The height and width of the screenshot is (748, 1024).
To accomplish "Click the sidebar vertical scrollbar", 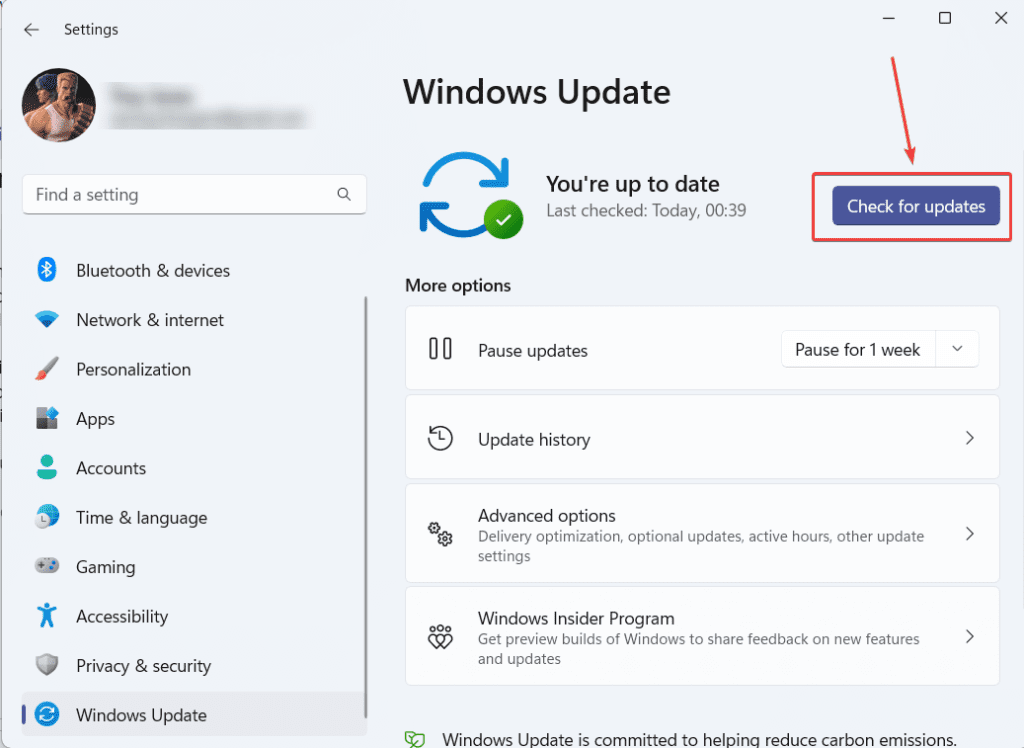I will 366,507.
